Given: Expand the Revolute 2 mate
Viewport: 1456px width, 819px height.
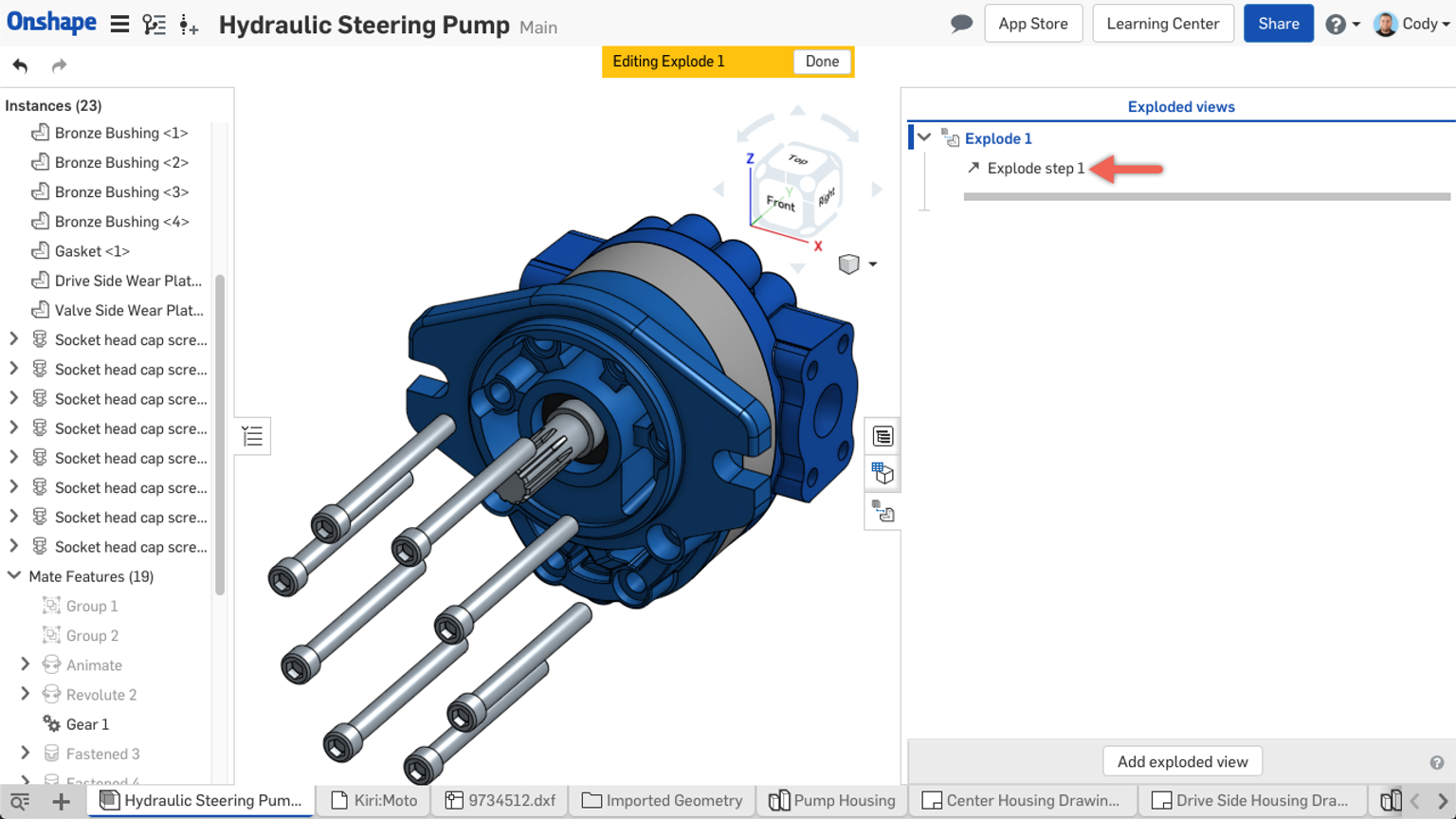Looking at the screenshot, I should (26, 694).
